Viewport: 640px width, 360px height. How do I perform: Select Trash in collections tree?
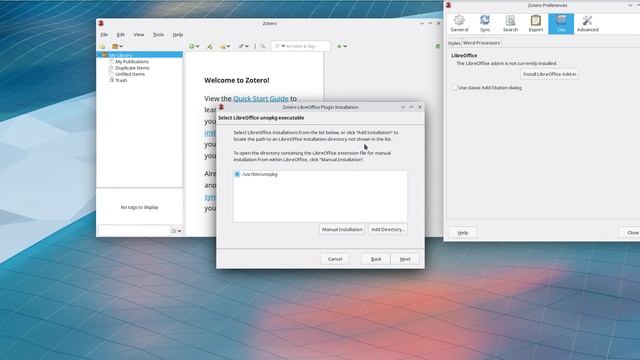click(121, 80)
